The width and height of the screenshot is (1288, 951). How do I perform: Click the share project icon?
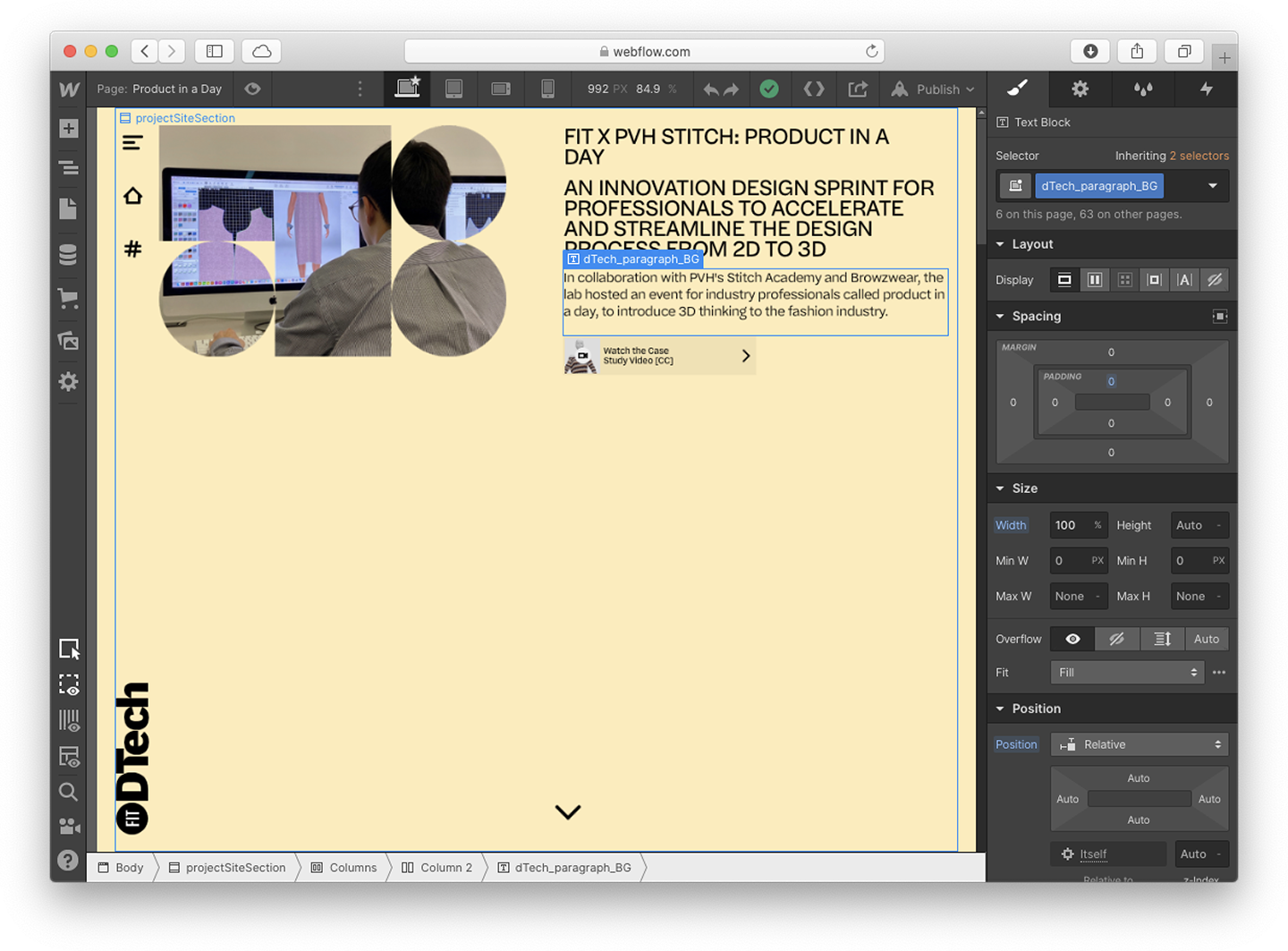tap(858, 89)
